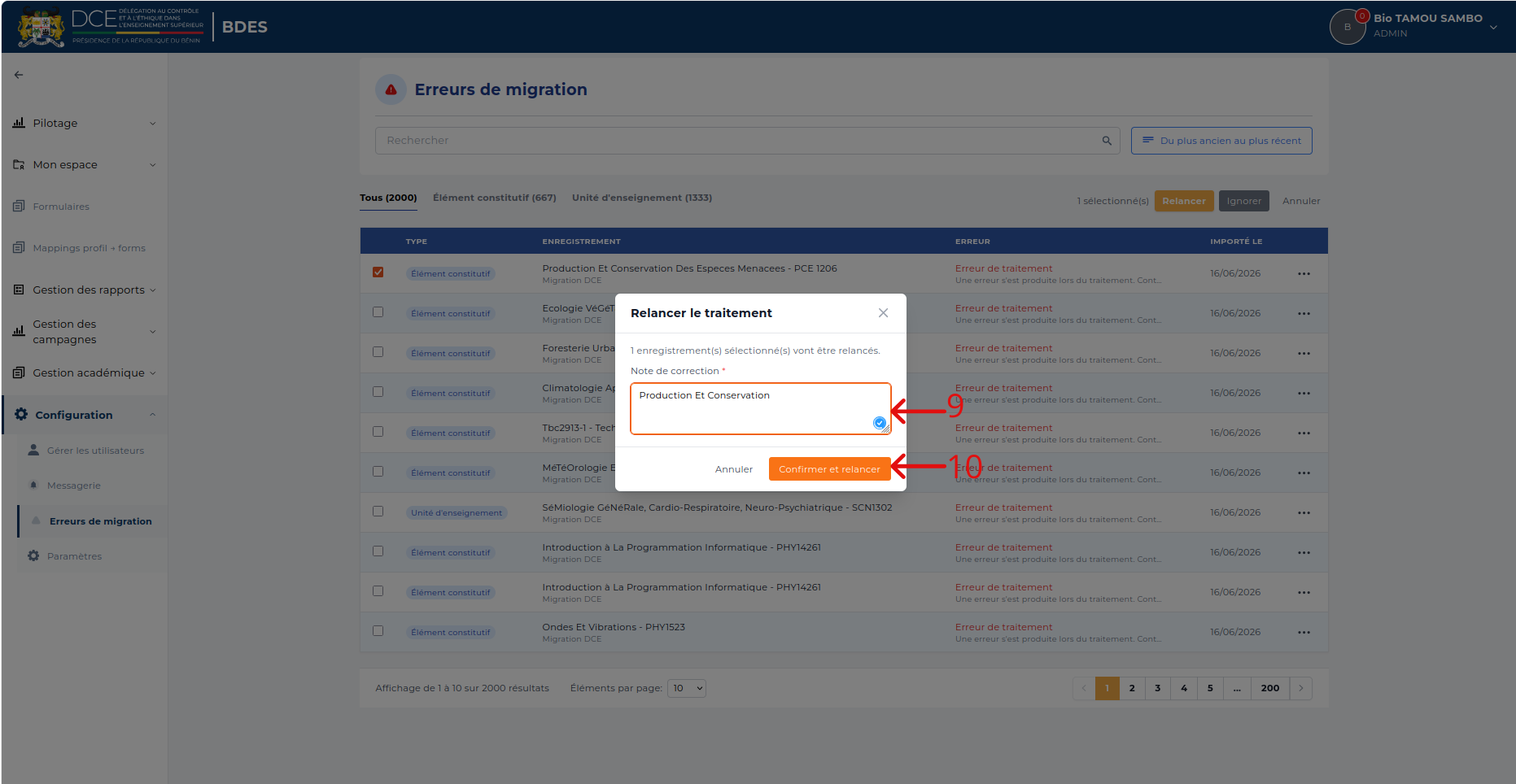Expand the Mon espace menu
1516x784 pixels.
tap(152, 165)
